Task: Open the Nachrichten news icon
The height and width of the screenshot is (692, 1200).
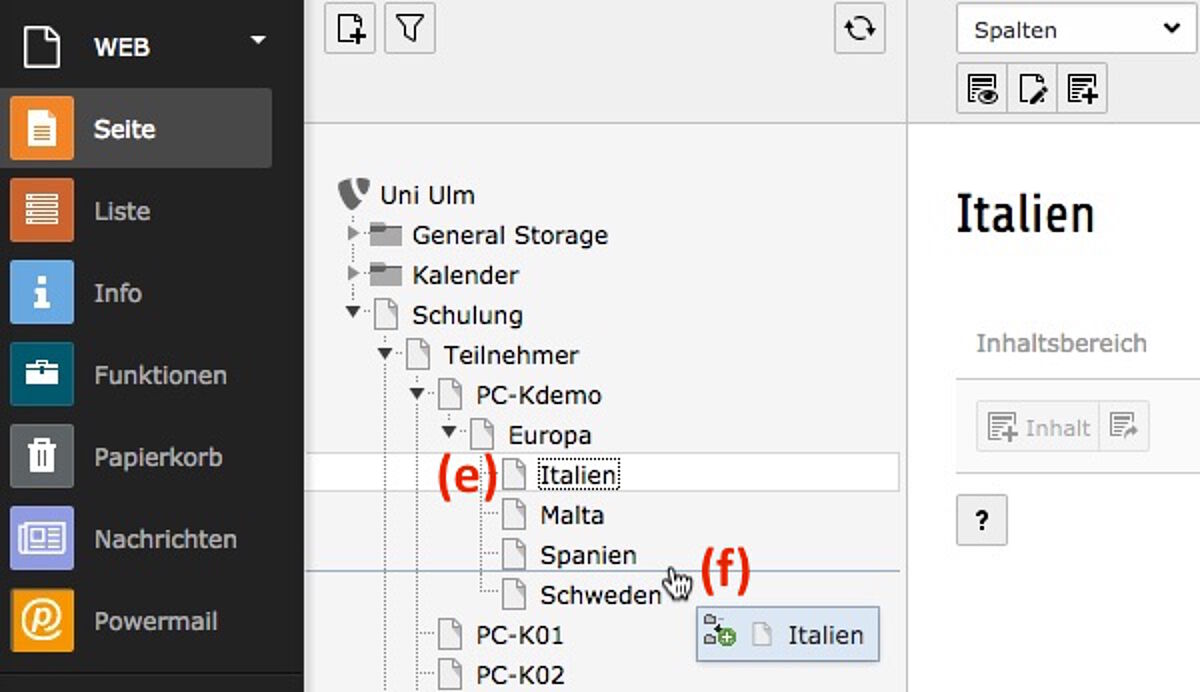Action: 42,538
